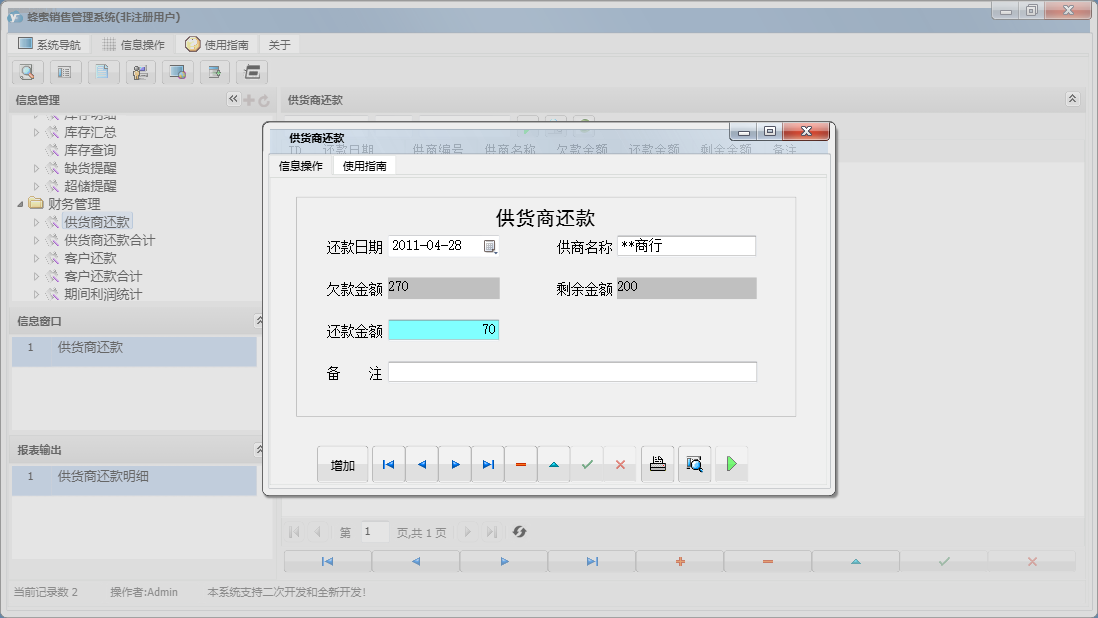Click the detail list toolbar icon

click(65, 72)
